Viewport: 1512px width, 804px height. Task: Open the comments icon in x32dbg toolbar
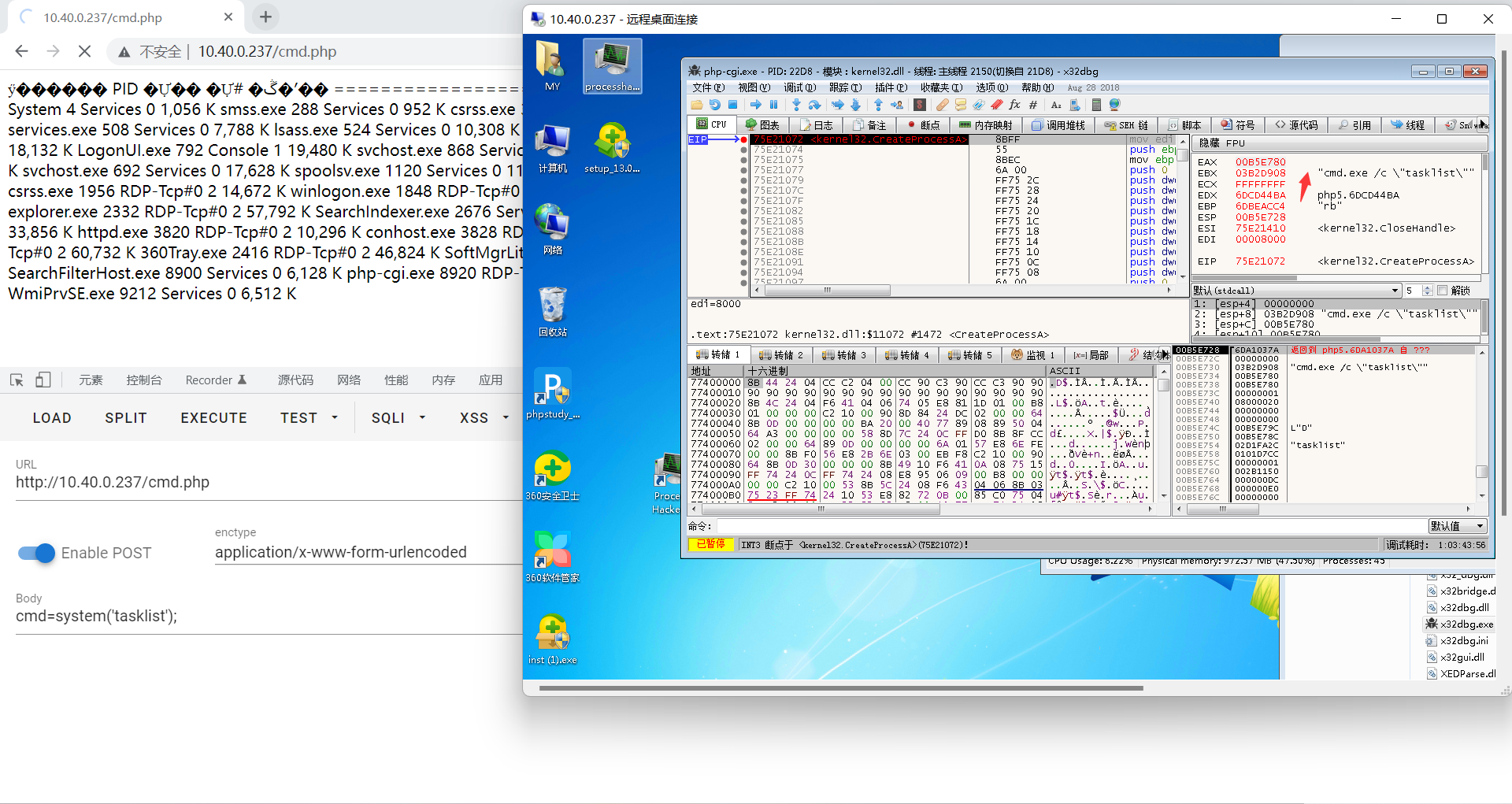tap(961, 105)
